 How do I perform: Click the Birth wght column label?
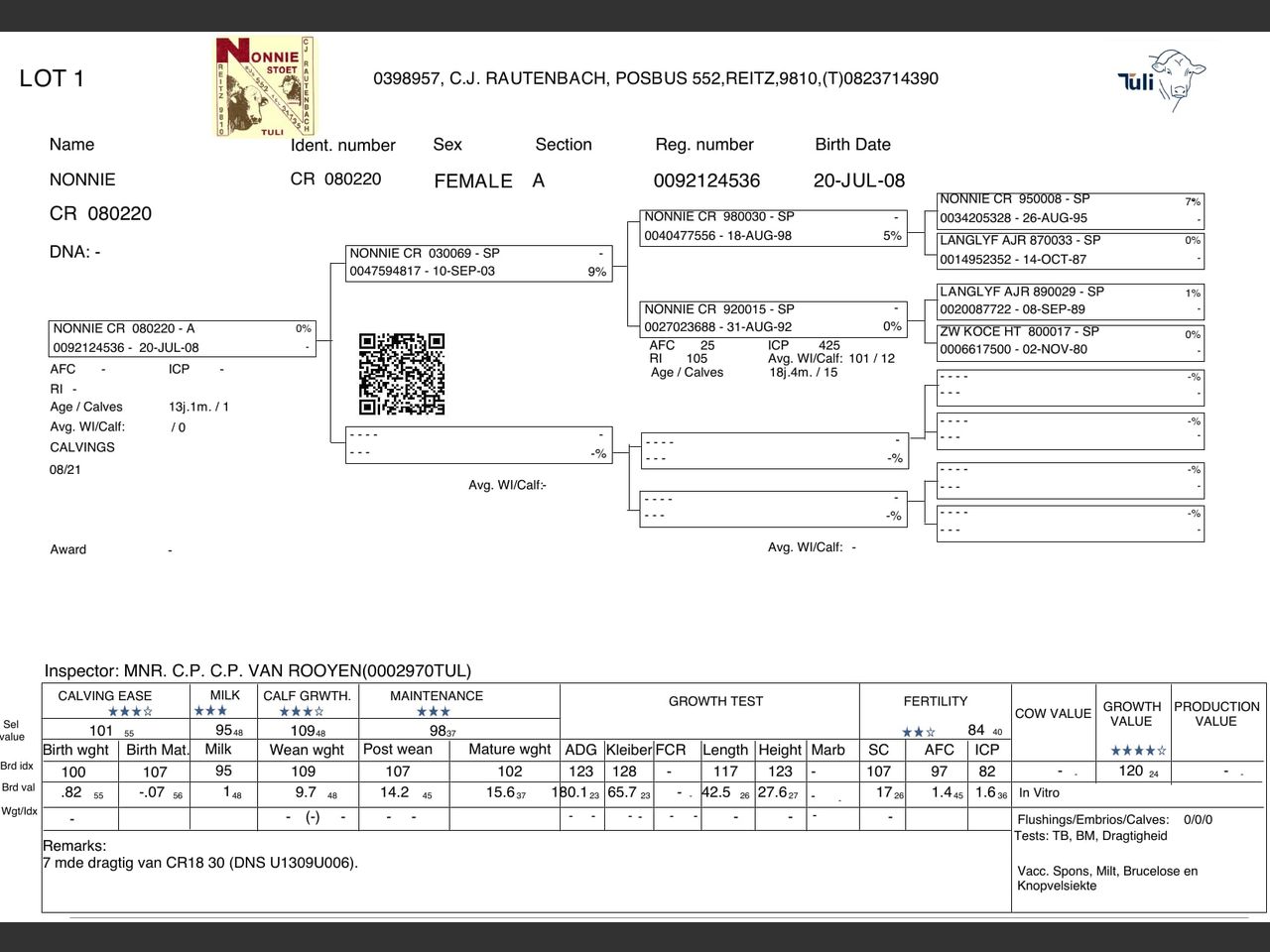tap(76, 750)
